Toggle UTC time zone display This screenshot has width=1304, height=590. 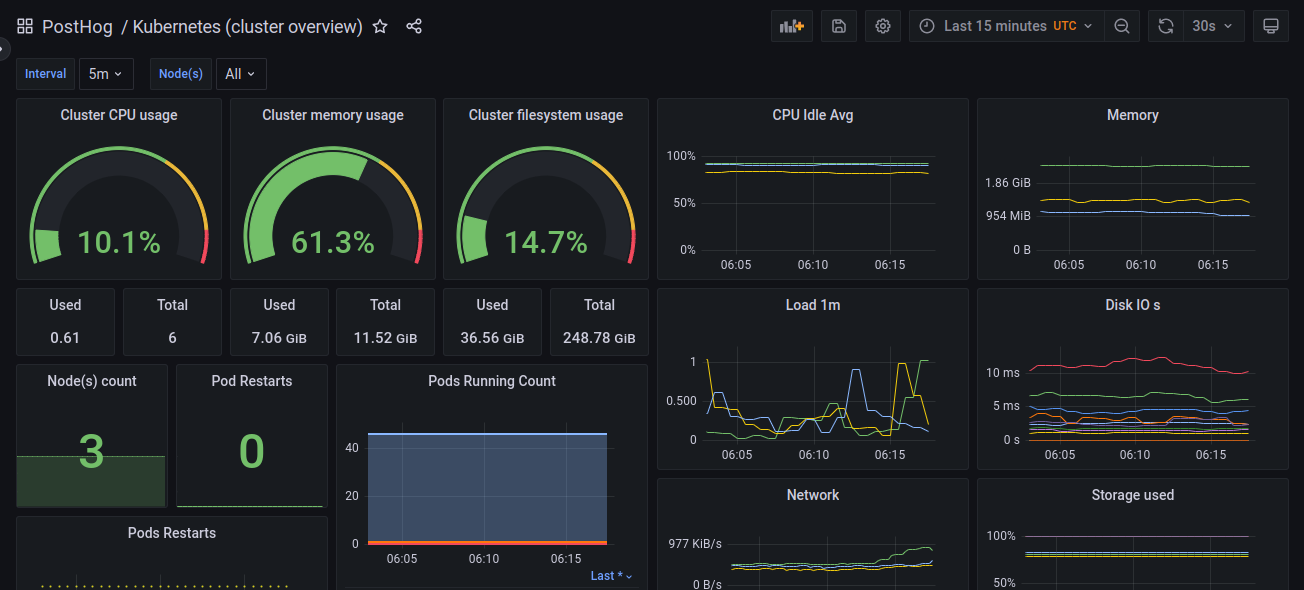[x=1063, y=25]
